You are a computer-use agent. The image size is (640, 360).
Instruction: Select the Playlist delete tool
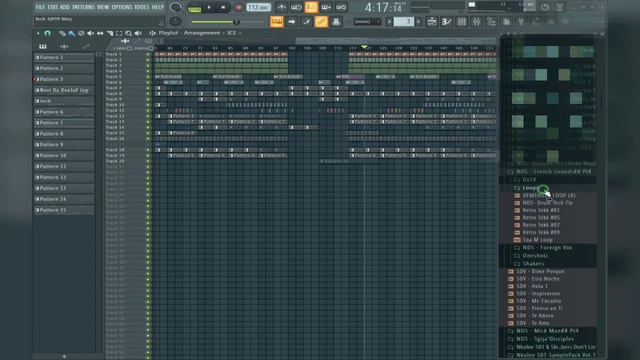point(81,33)
